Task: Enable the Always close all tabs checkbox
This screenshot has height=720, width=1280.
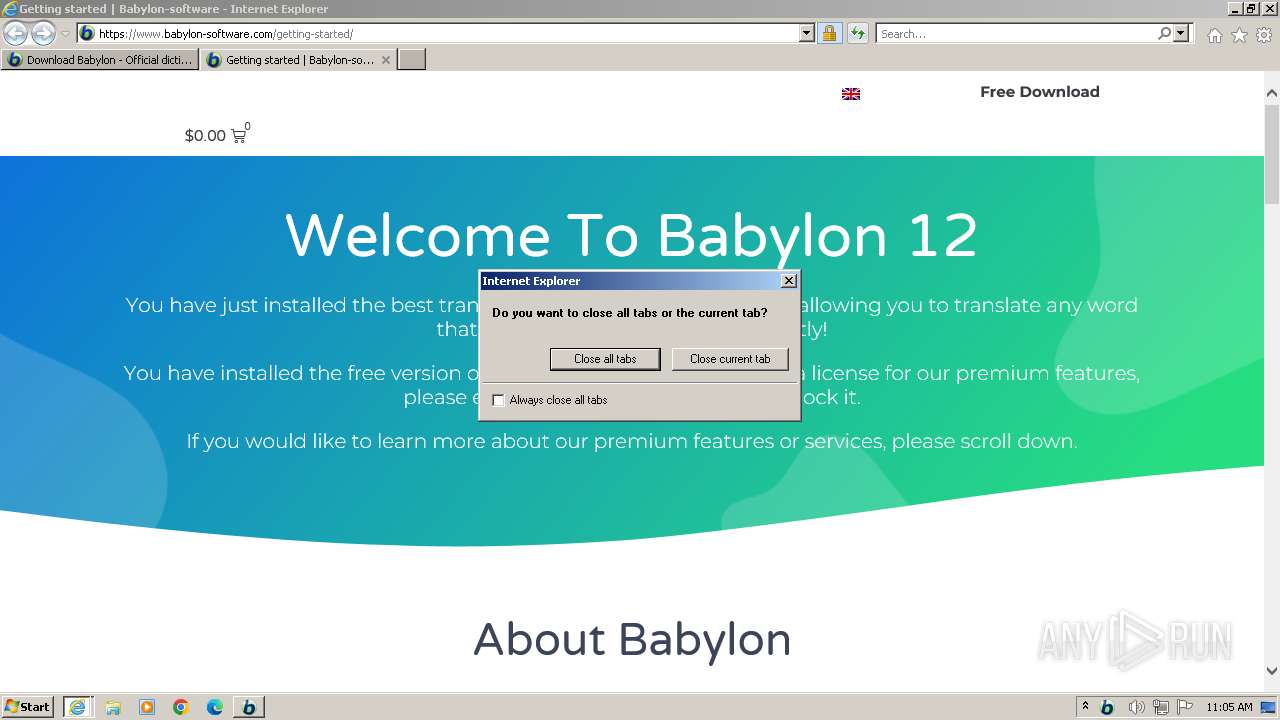Action: pyautogui.click(x=498, y=400)
